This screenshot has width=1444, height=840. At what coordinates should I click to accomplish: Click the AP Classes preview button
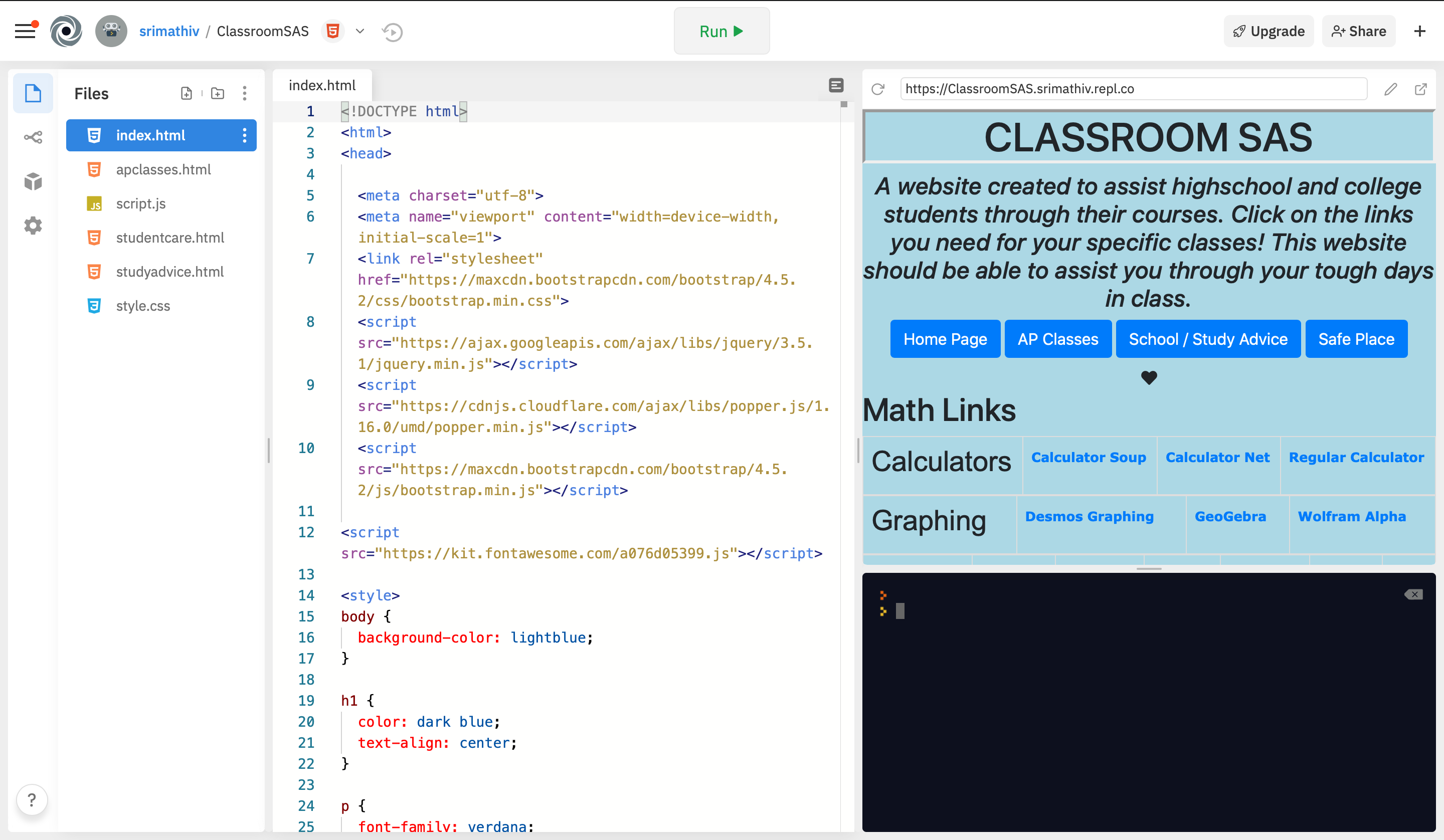point(1057,339)
